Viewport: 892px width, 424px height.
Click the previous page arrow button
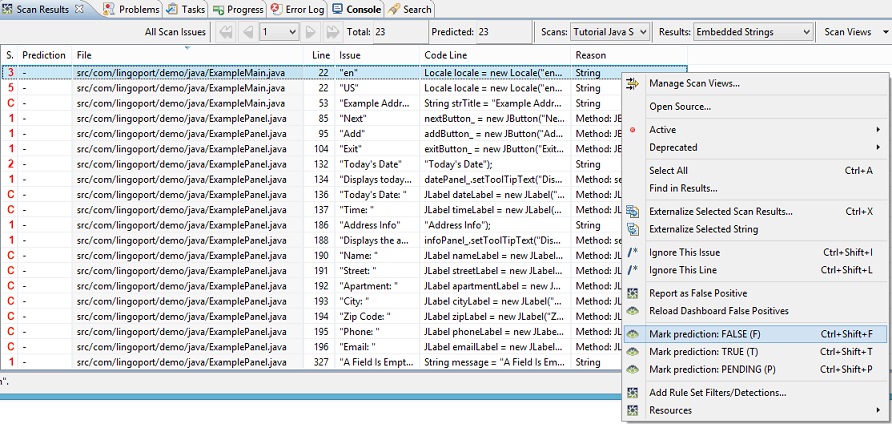(x=246, y=32)
